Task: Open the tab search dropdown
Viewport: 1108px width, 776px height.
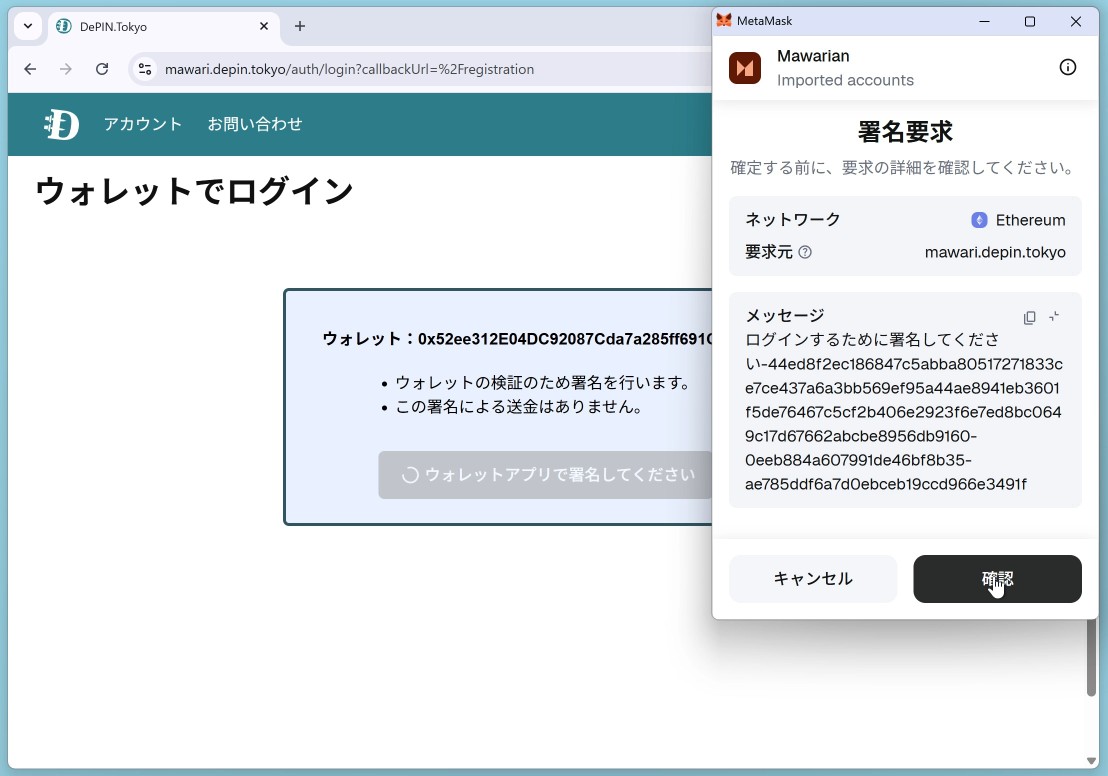Action: [x=28, y=26]
